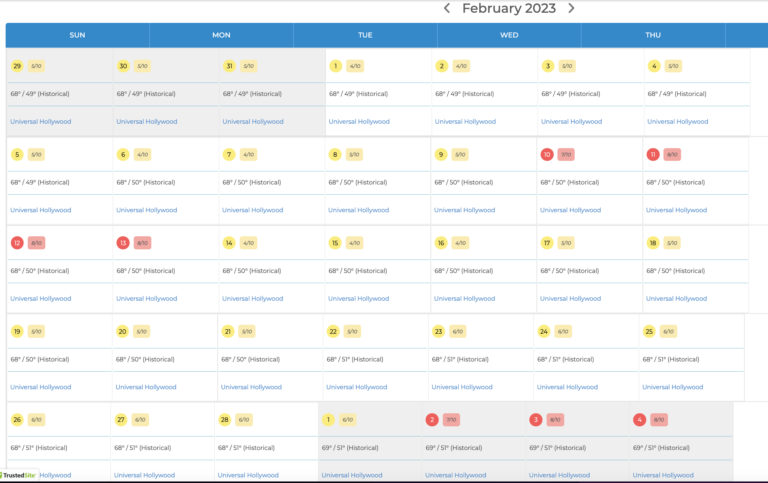Screen dimensions: 768x483
Task: Click the 8/10 crowd badge beside date 12
Action: pyautogui.click(x=36, y=243)
